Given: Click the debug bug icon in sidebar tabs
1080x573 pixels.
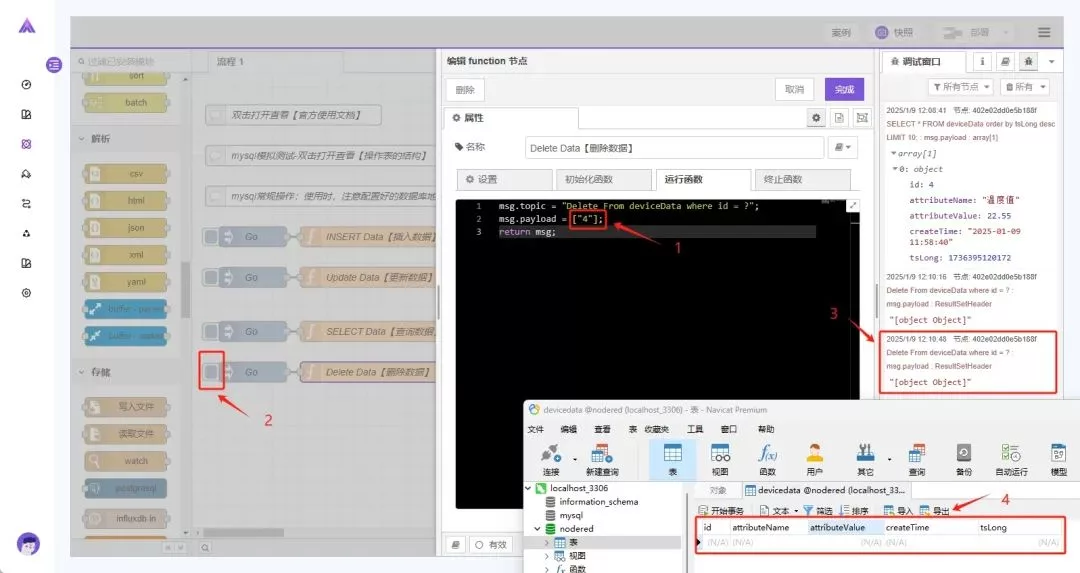Looking at the screenshot, I should (1030, 62).
